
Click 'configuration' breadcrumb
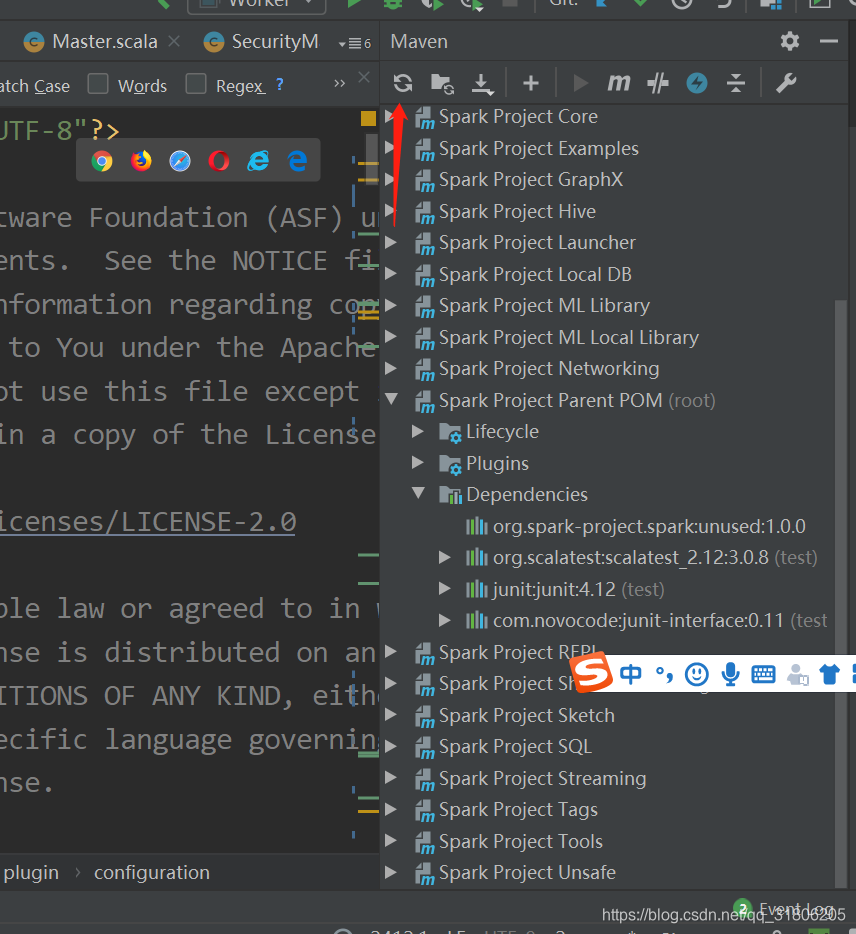pos(152,873)
